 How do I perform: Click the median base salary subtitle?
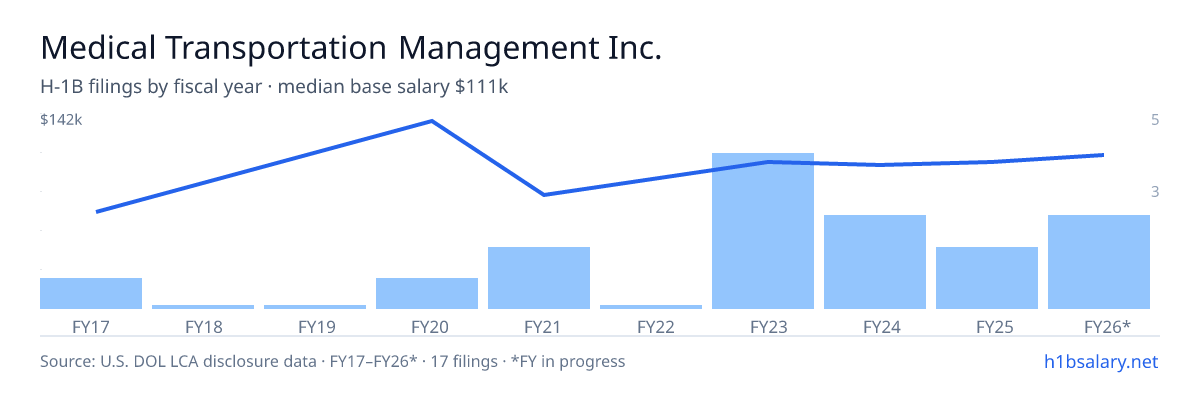(x=393, y=87)
